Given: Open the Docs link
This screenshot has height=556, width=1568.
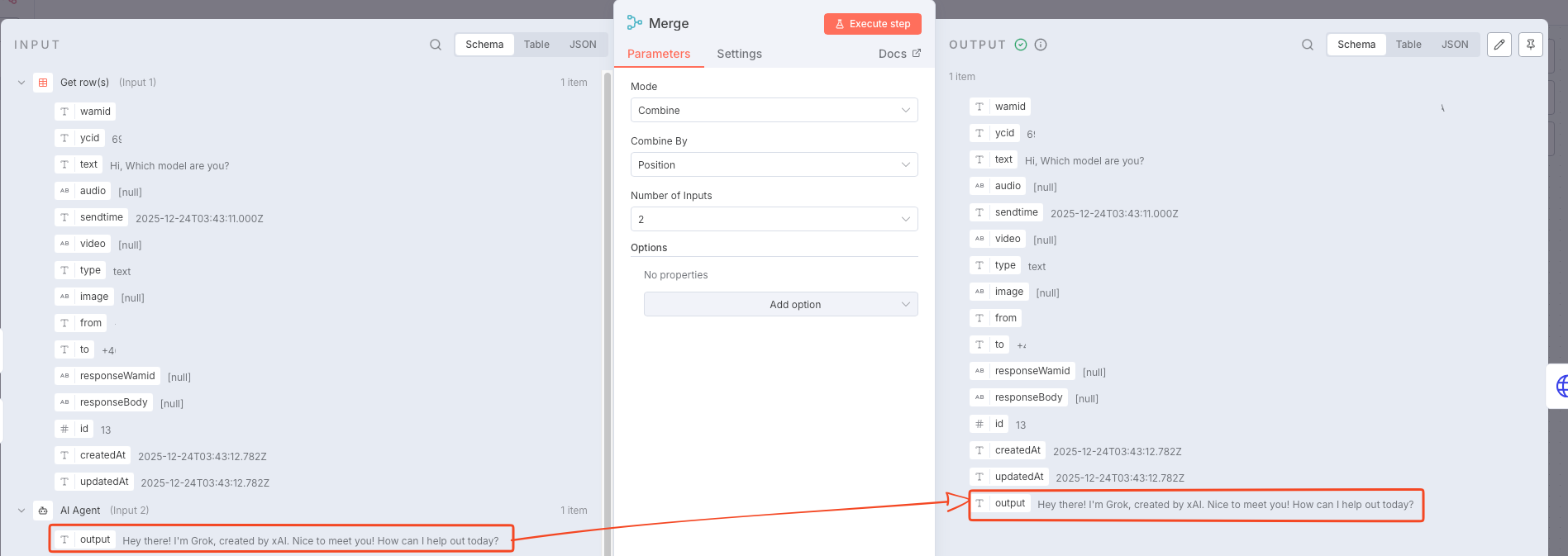Looking at the screenshot, I should pos(899,54).
